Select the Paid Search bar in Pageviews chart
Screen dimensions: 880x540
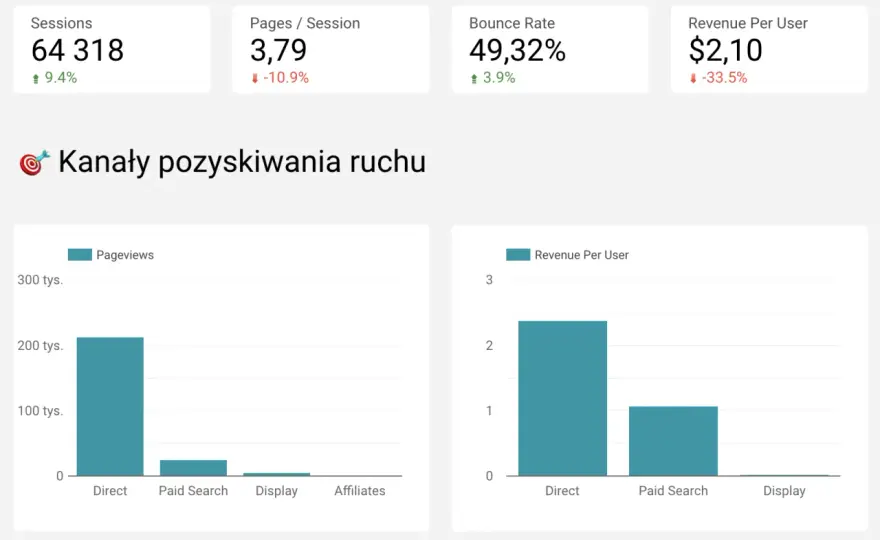click(194, 468)
